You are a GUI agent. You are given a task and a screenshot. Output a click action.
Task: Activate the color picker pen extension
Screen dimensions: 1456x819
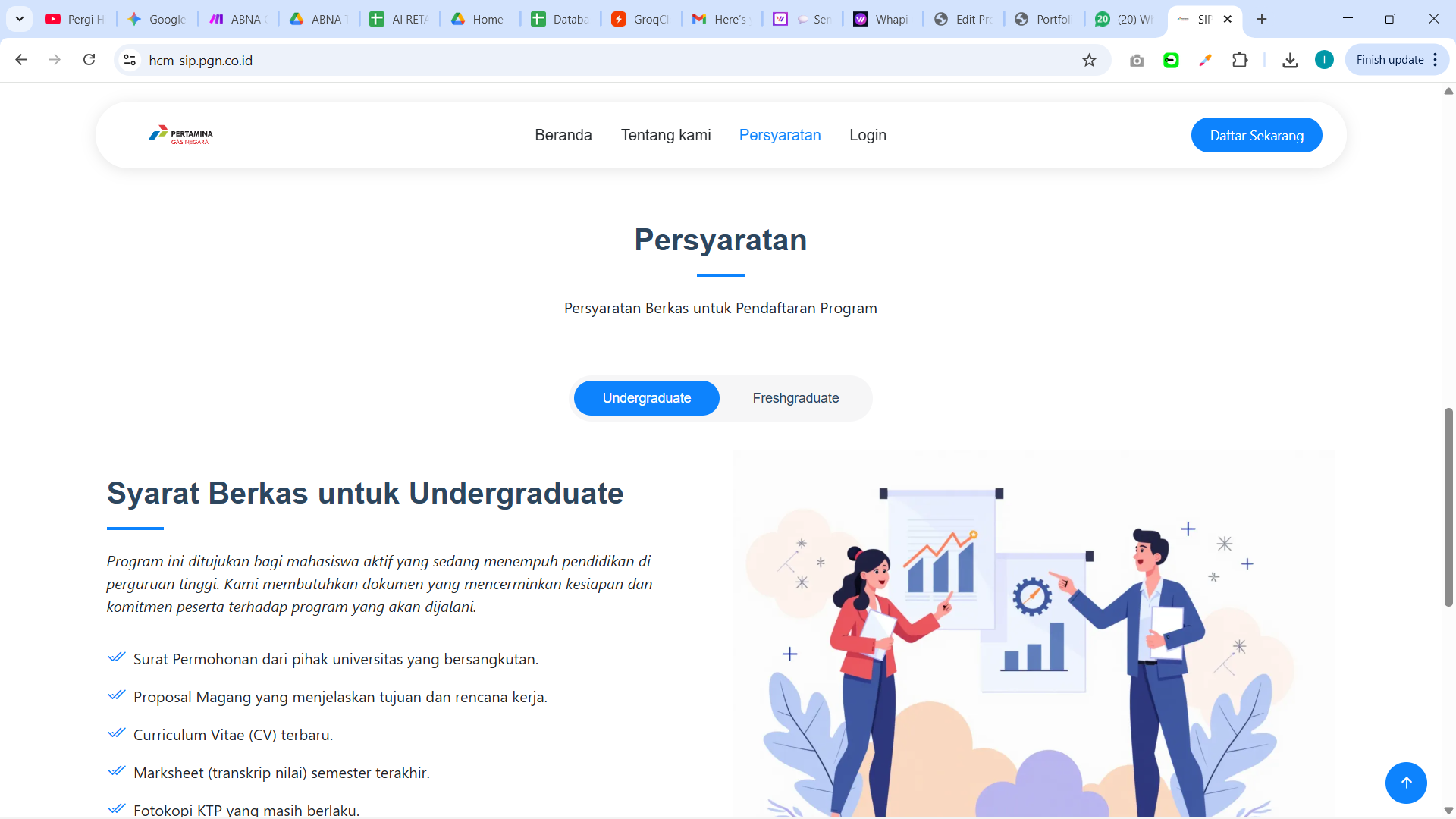[1205, 60]
